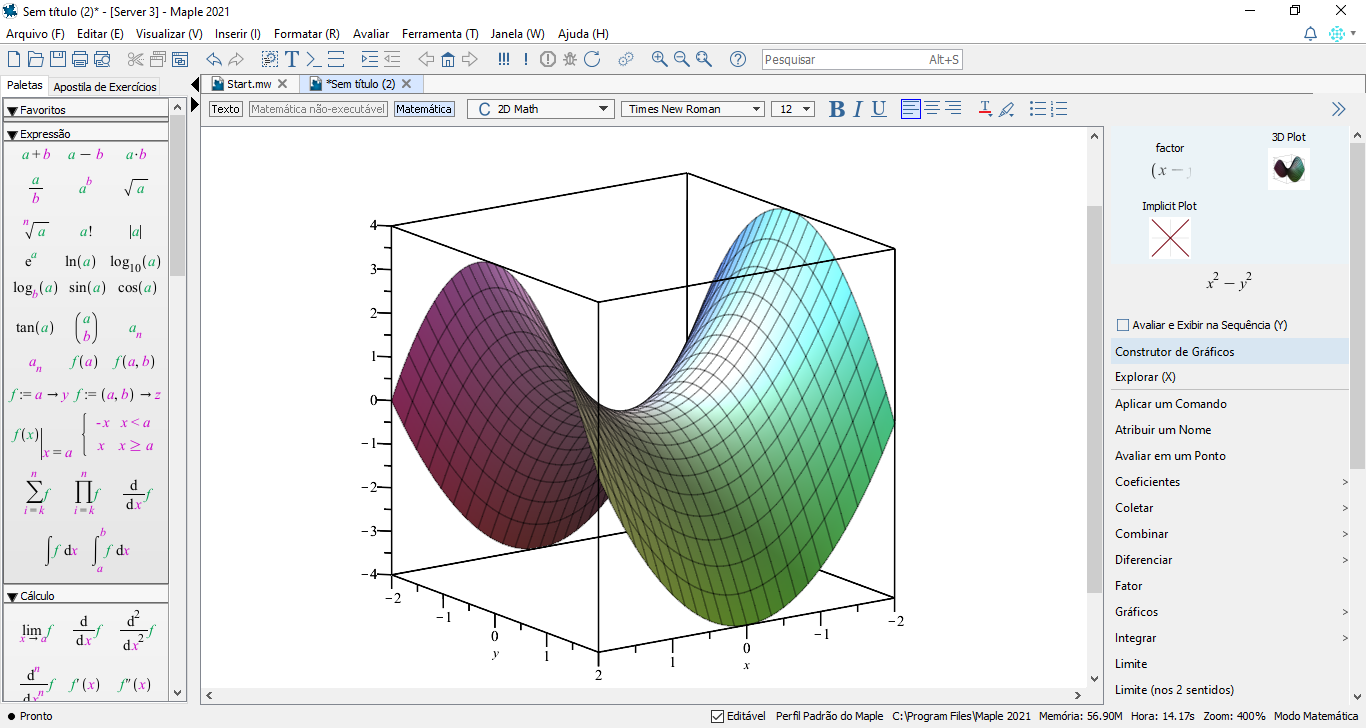Expand the Coeficientes submenu
The height and width of the screenshot is (728, 1366).
click(1345, 482)
